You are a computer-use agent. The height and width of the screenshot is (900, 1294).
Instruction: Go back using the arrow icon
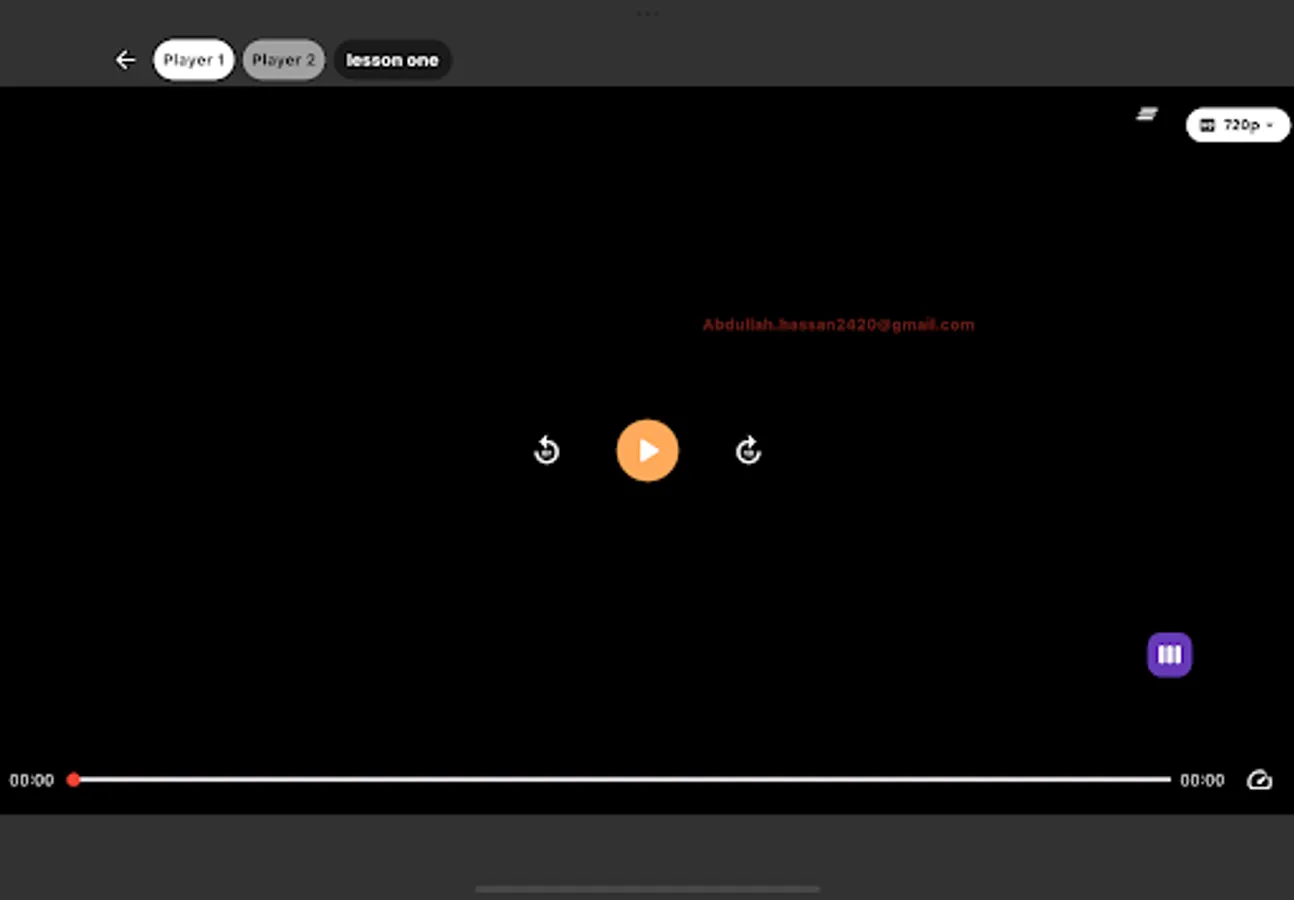[124, 60]
